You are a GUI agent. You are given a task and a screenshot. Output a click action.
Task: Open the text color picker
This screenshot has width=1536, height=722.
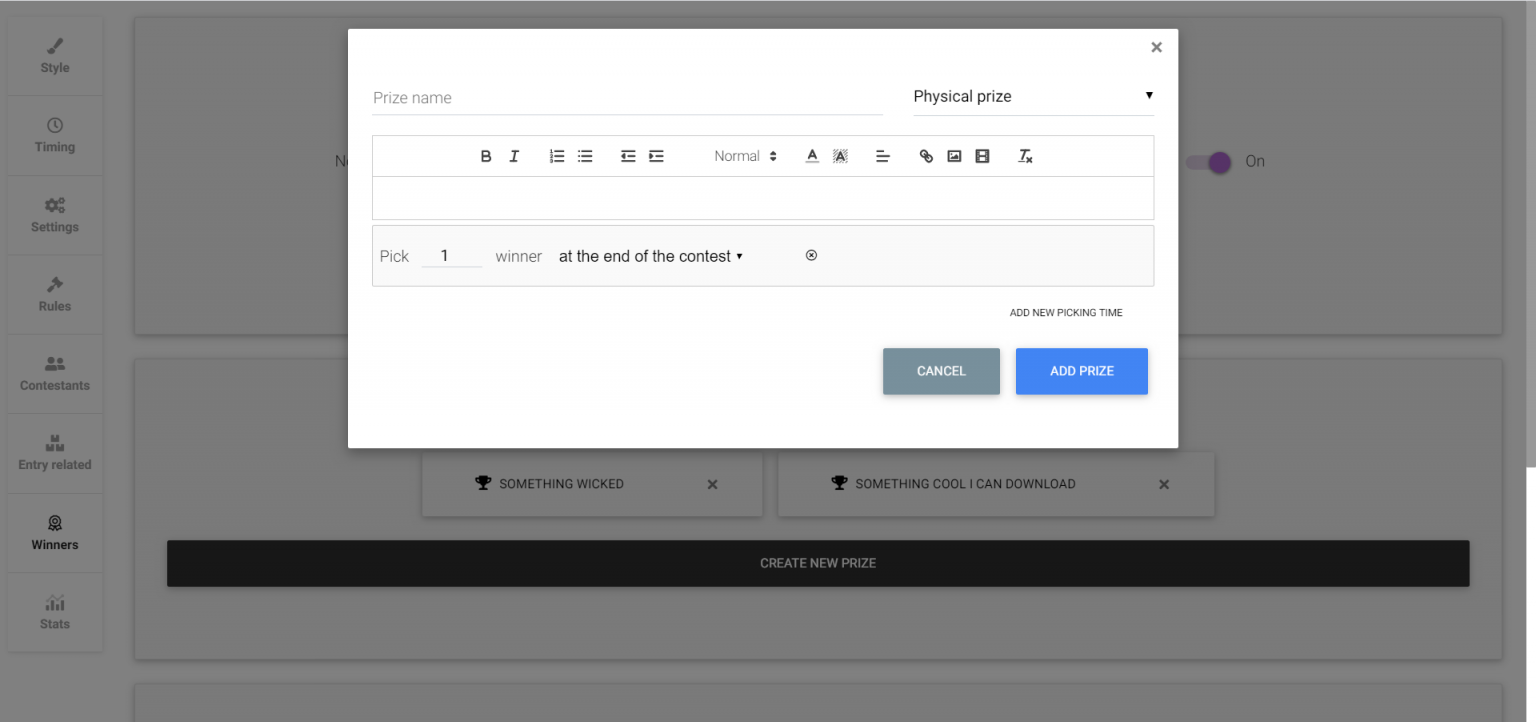[812, 156]
